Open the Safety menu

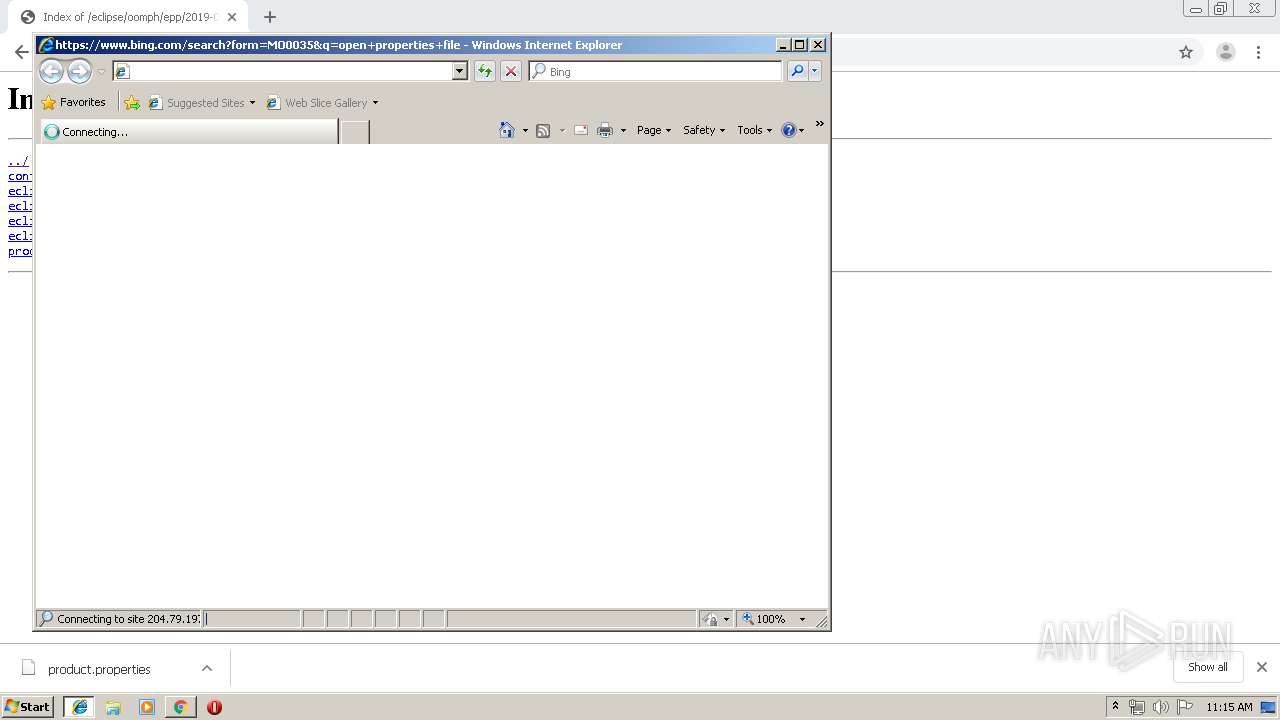(x=704, y=130)
